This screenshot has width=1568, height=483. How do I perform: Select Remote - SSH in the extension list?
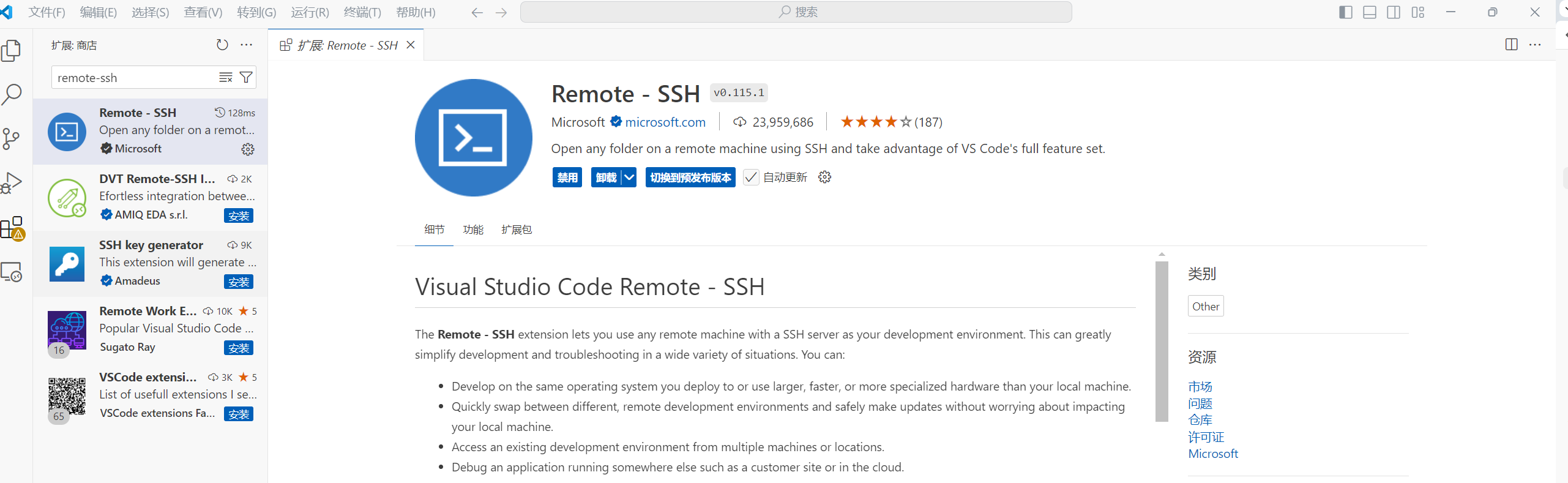pos(151,132)
